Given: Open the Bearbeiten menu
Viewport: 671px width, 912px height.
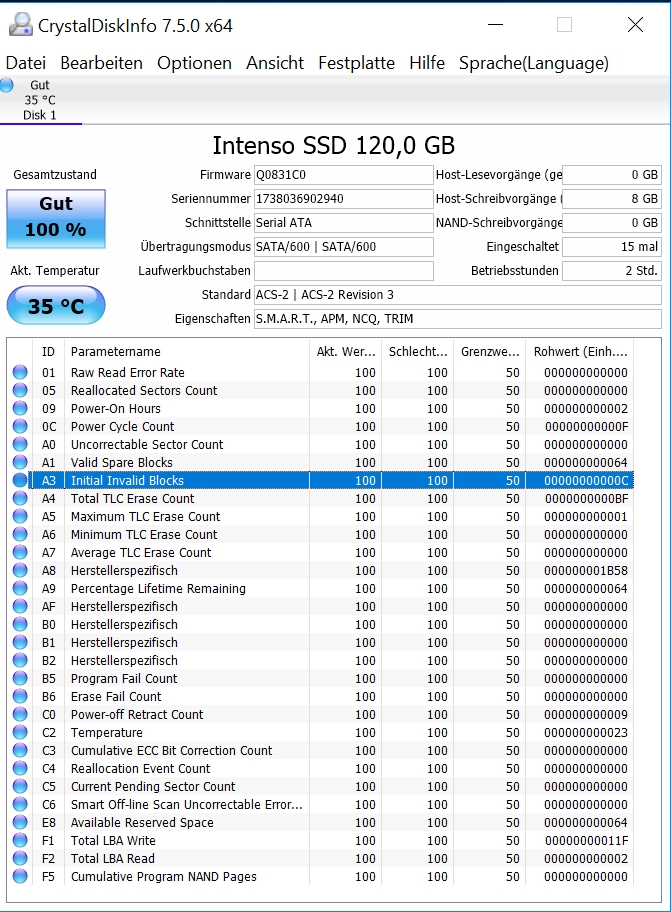Looking at the screenshot, I should click(x=101, y=63).
